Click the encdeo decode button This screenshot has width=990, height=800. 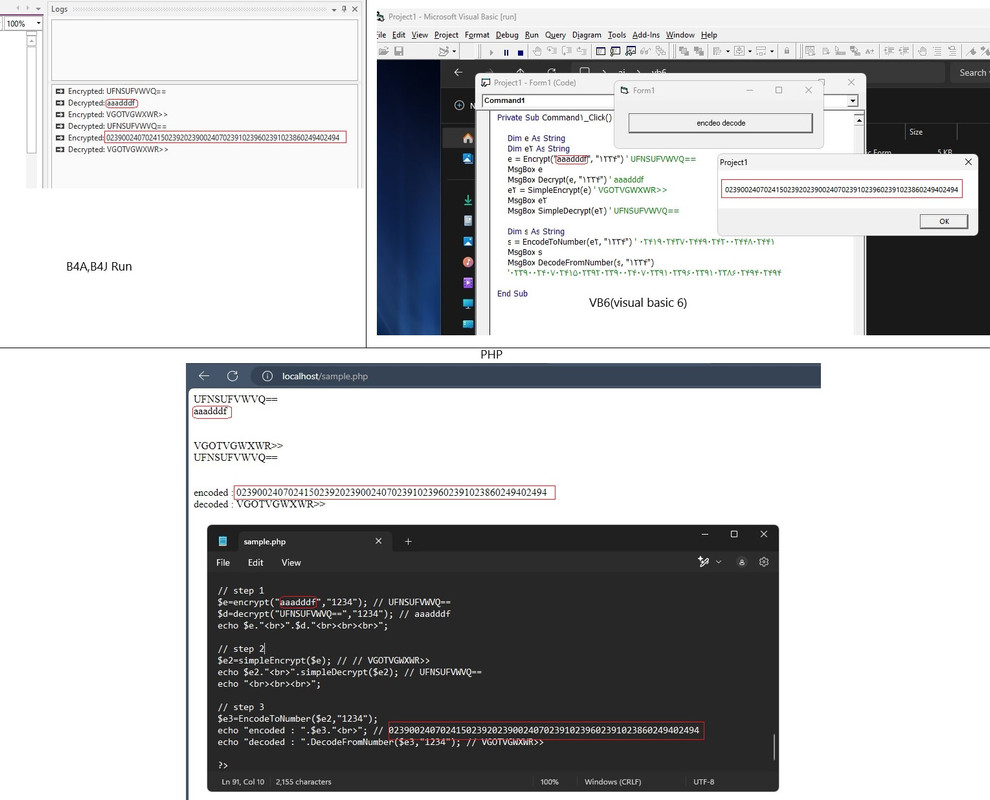[x=720, y=123]
